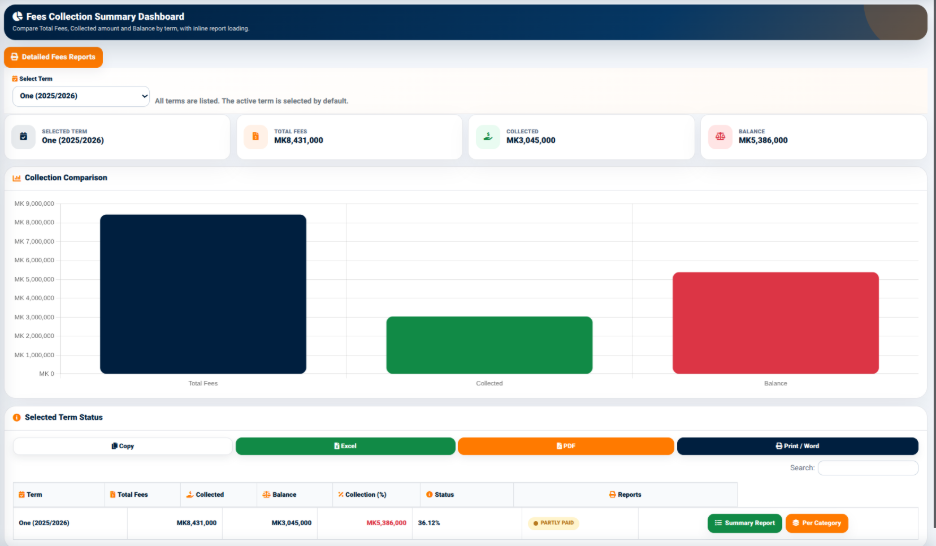
Task: Open the Per Category report
Action: 817,523
